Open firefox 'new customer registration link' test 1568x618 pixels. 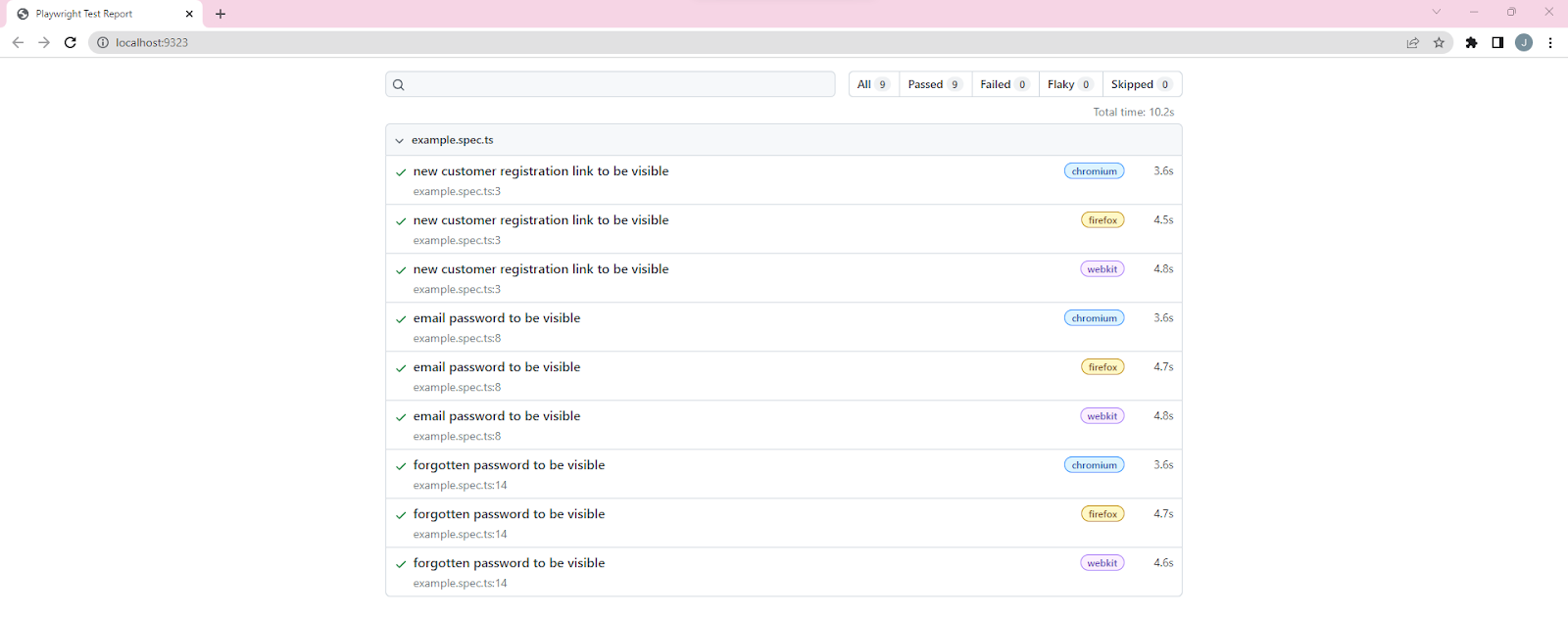(541, 220)
